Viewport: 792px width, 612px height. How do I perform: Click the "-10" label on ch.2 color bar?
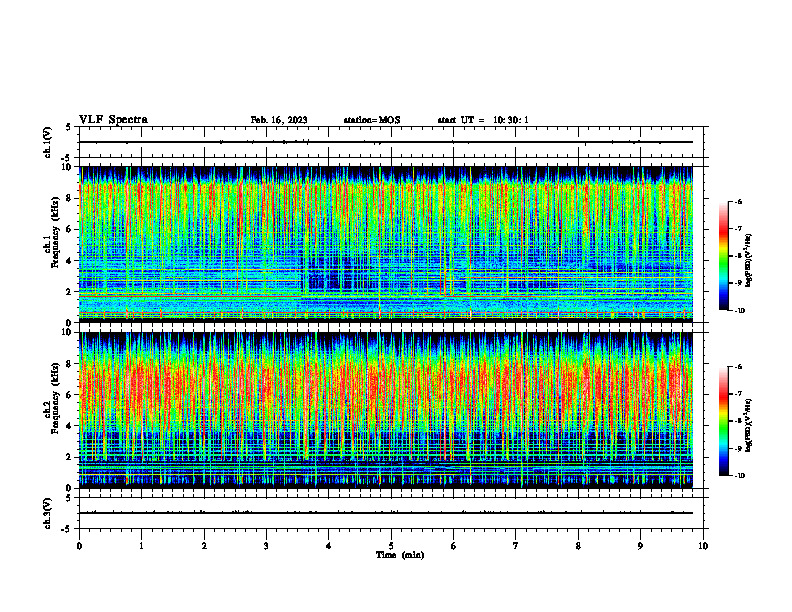[739, 476]
